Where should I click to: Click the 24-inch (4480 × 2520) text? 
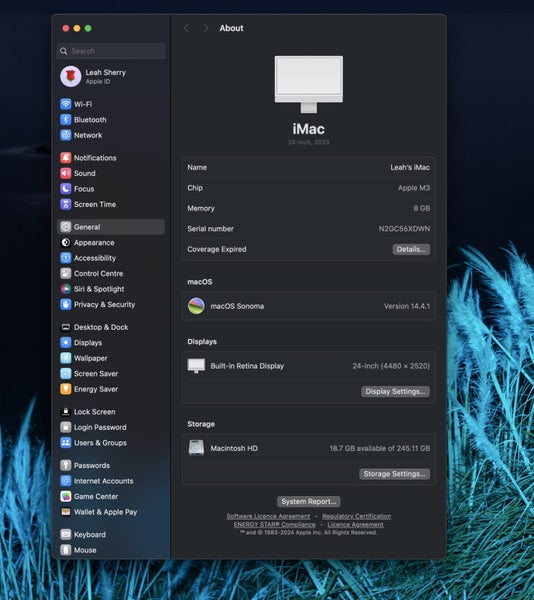[x=391, y=366]
